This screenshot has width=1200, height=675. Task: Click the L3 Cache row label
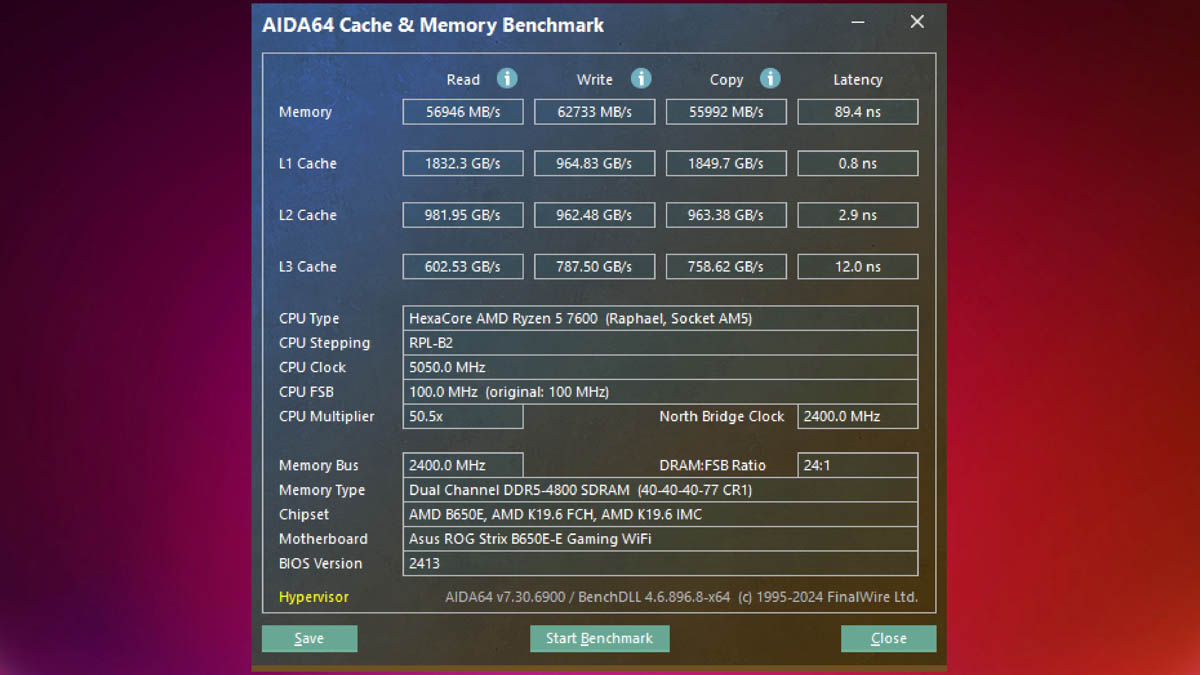click(308, 267)
